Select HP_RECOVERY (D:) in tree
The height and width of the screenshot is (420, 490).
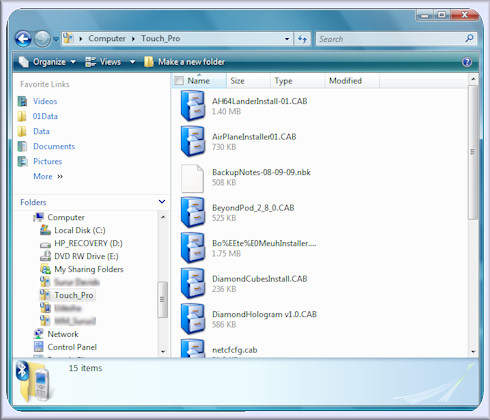pyautogui.click(x=88, y=243)
